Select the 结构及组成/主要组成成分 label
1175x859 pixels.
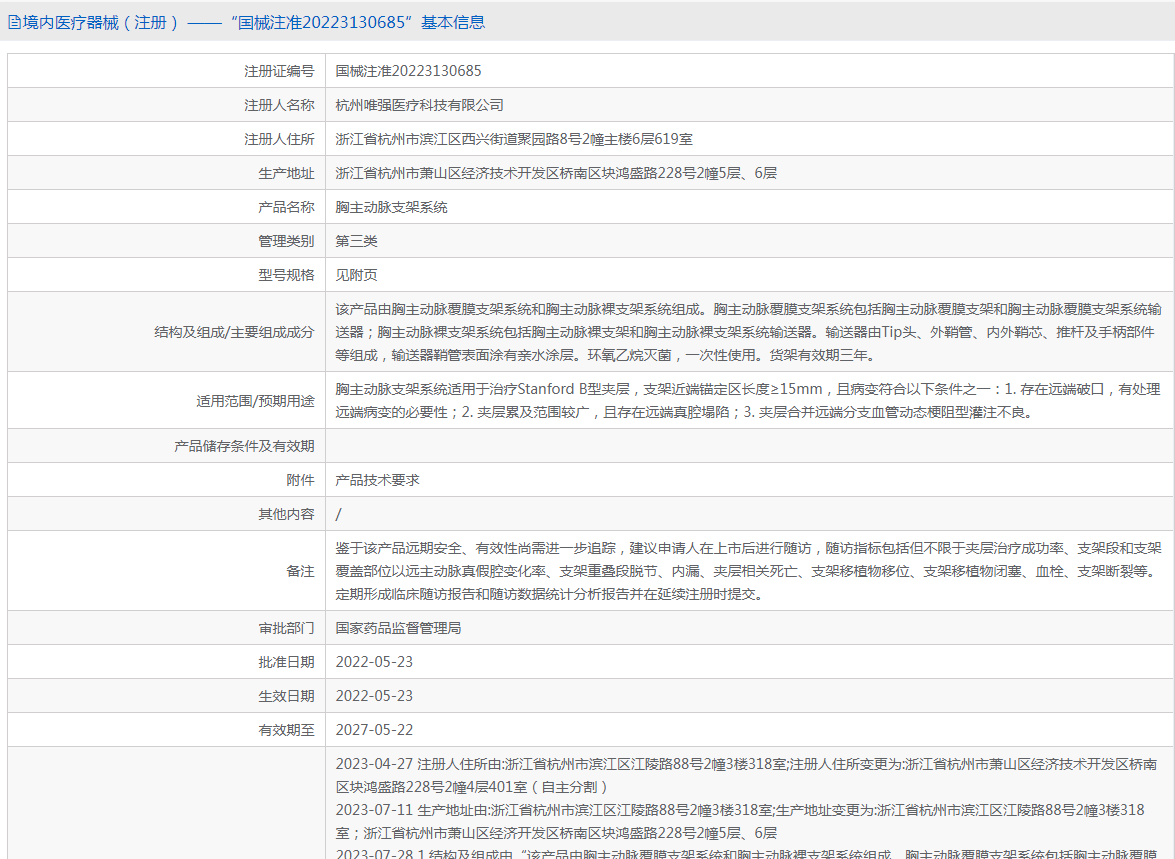[235, 332]
